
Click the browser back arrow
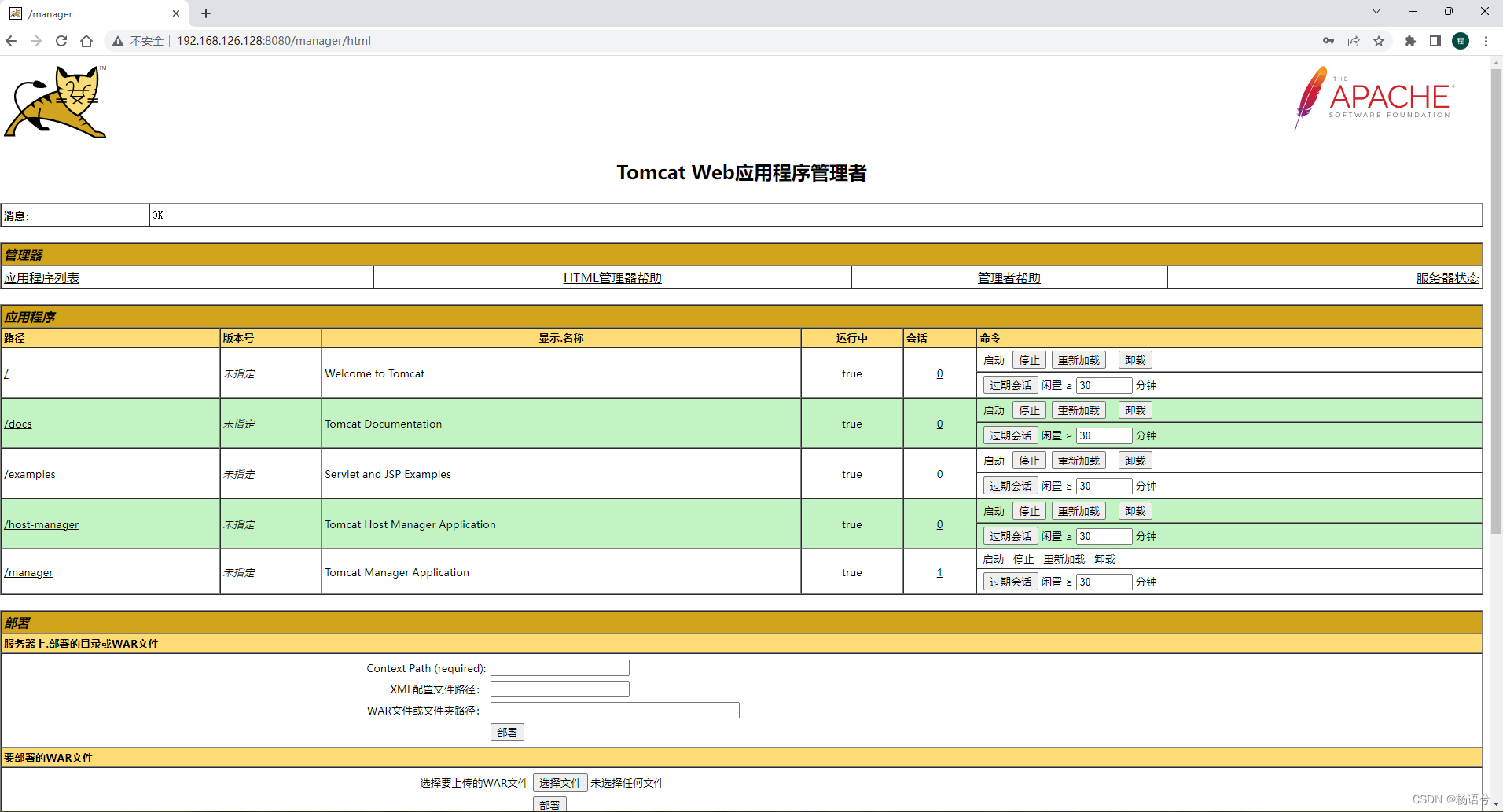coord(11,41)
